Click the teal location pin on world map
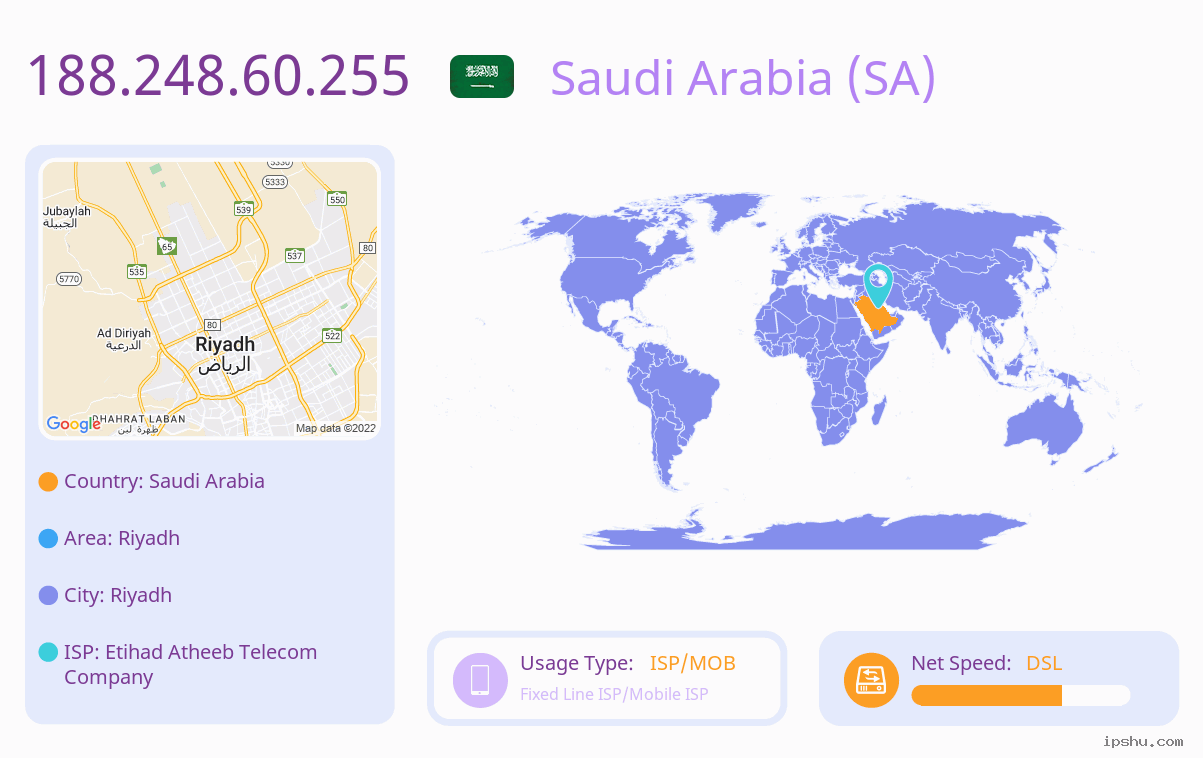The image size is (1203, 758). (878, 285)
